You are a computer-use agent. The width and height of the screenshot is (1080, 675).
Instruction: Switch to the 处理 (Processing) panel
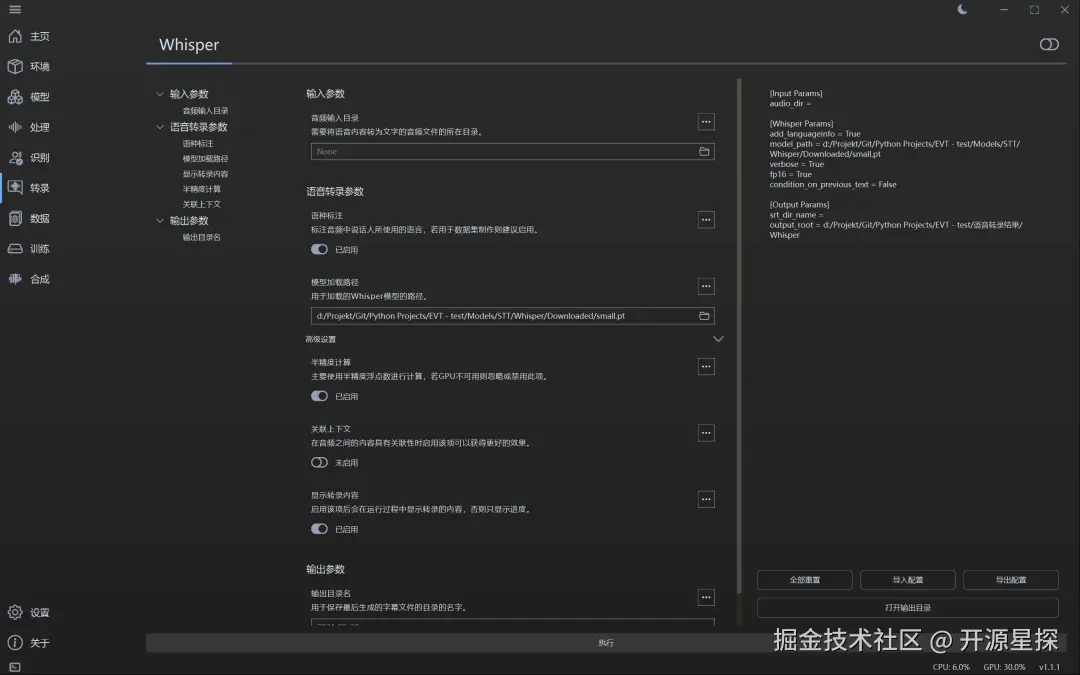pos(30,127)
